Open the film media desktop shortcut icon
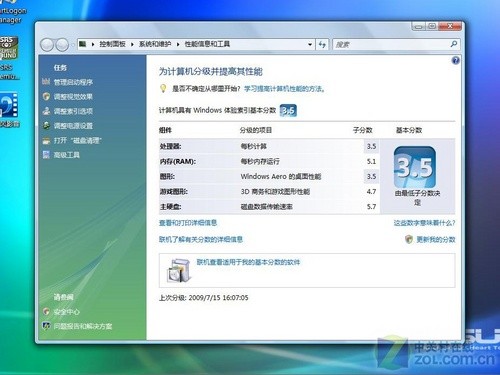 click(x=8, y=105)
